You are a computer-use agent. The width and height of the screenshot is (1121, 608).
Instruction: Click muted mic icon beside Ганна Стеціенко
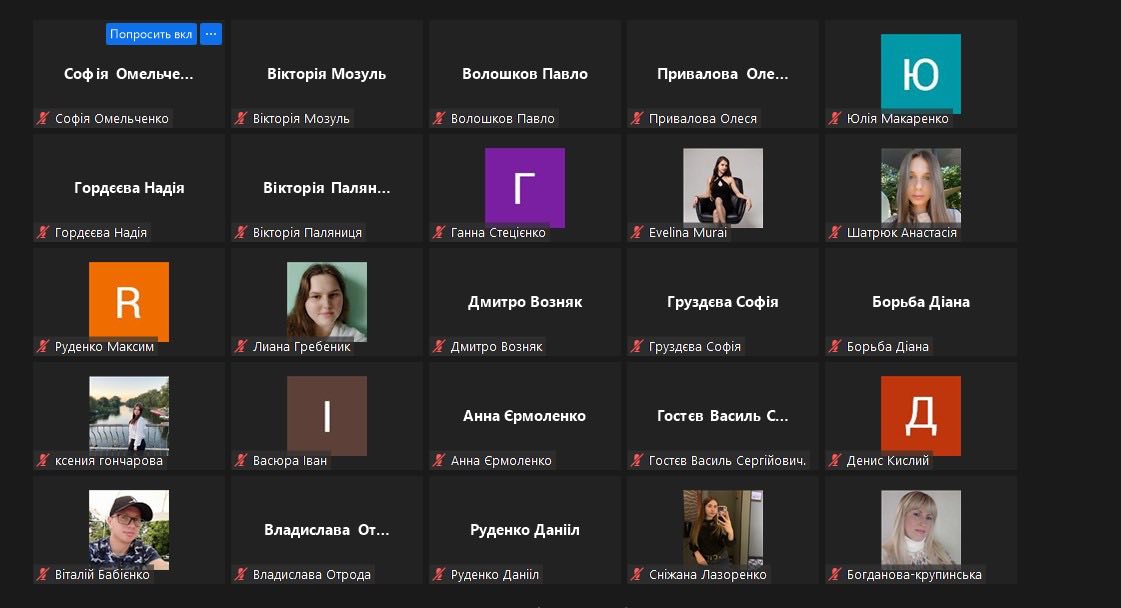439,233
